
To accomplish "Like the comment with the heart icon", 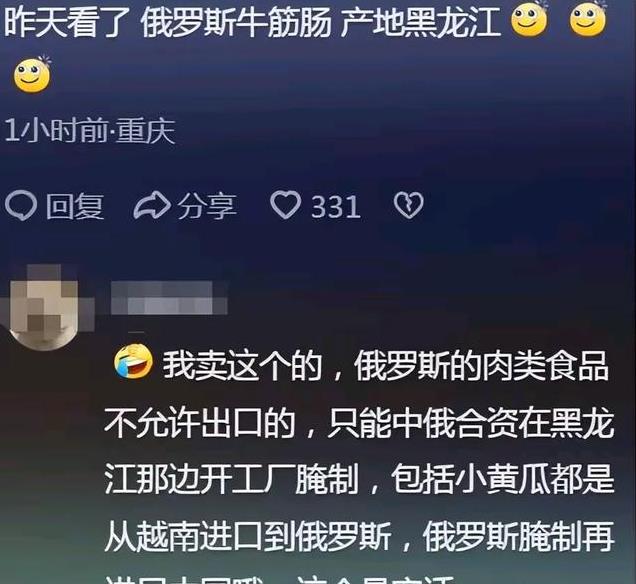I will point(286,205).
